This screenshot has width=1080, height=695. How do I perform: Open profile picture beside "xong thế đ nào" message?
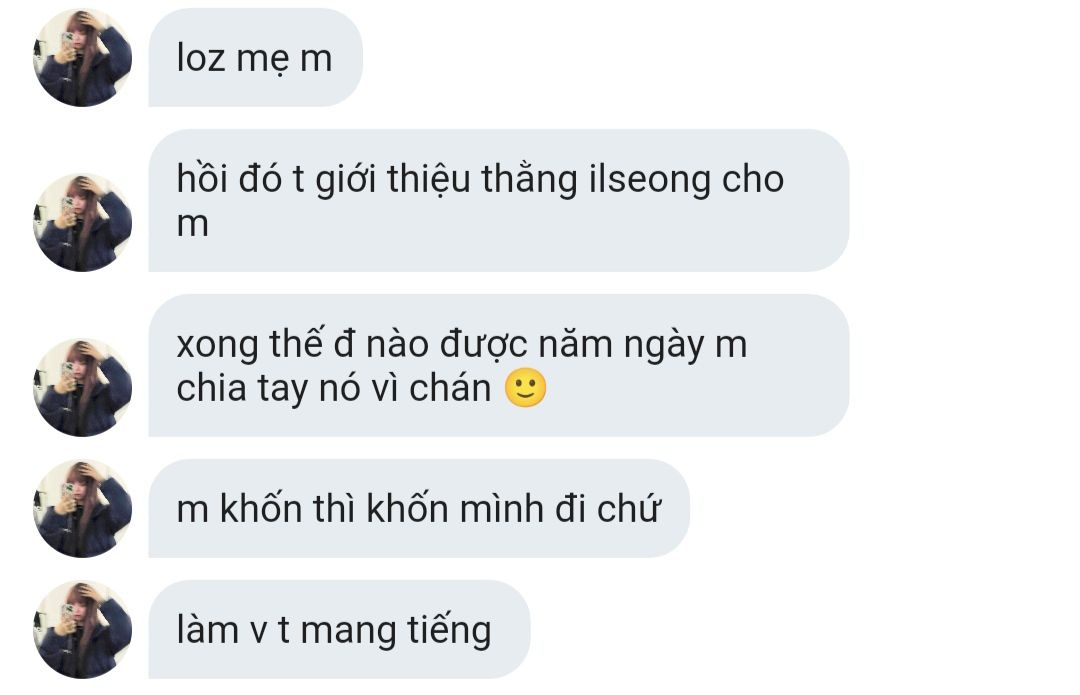click(83, 387)
